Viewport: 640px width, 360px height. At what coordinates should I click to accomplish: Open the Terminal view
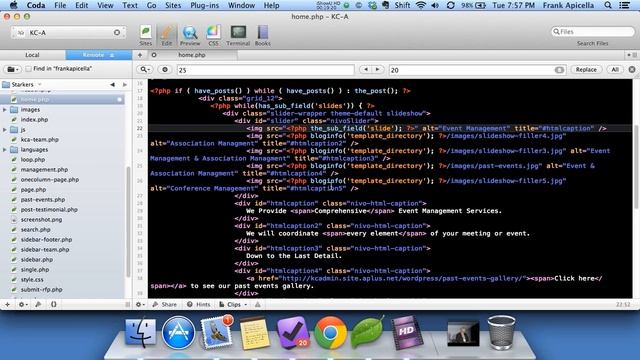pos(238,36)
